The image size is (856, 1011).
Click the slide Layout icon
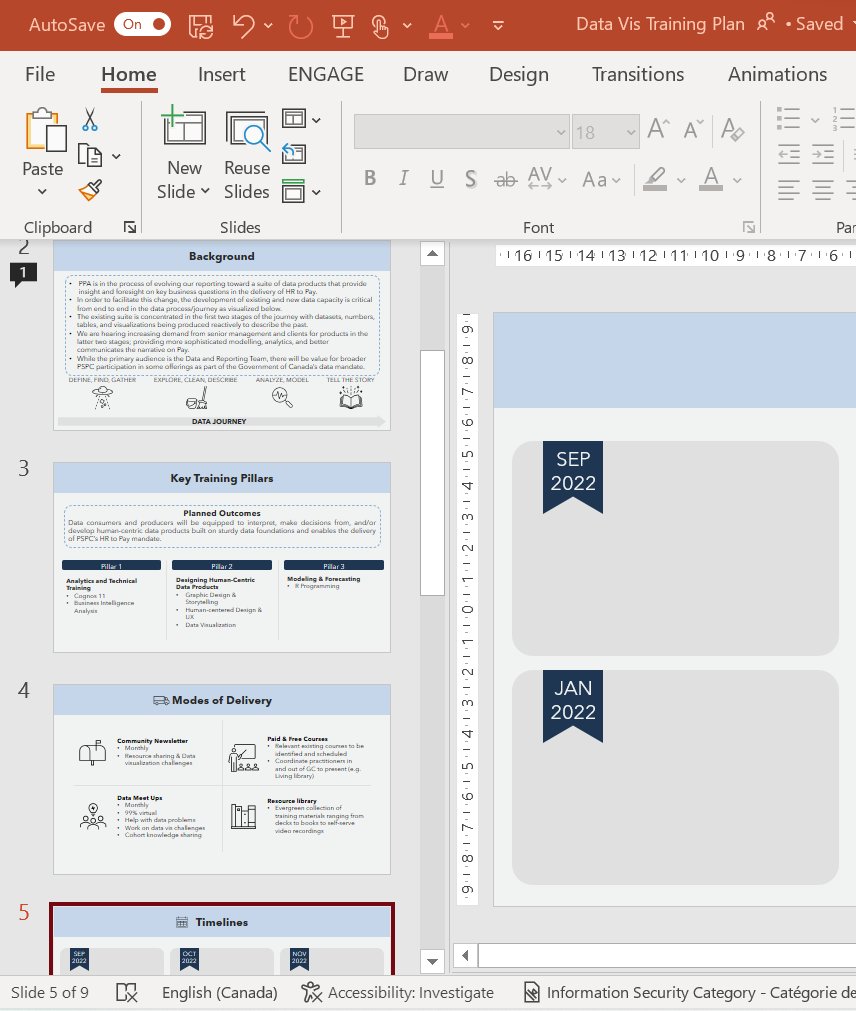tap(294, 119)
